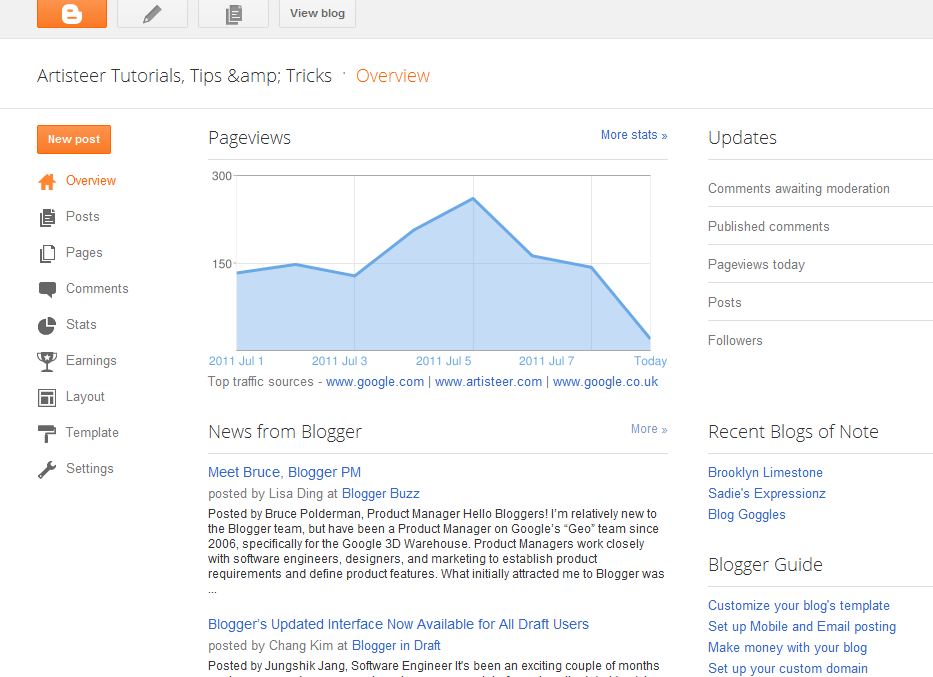Open Meet Bruce, Blogger PM article
Image resolution: width=933 pixels, height=677 pixels.
(x=284, y=472)
